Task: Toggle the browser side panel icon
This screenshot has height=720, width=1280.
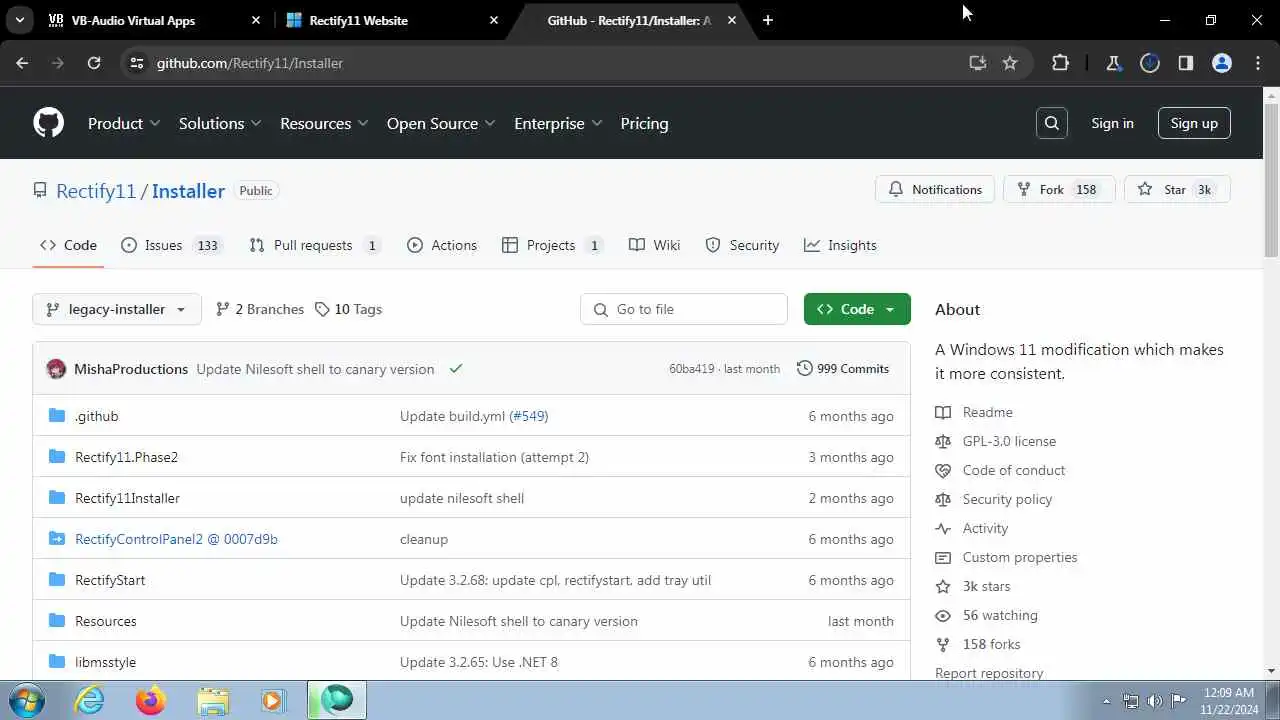Action: tap(1186, 63)
